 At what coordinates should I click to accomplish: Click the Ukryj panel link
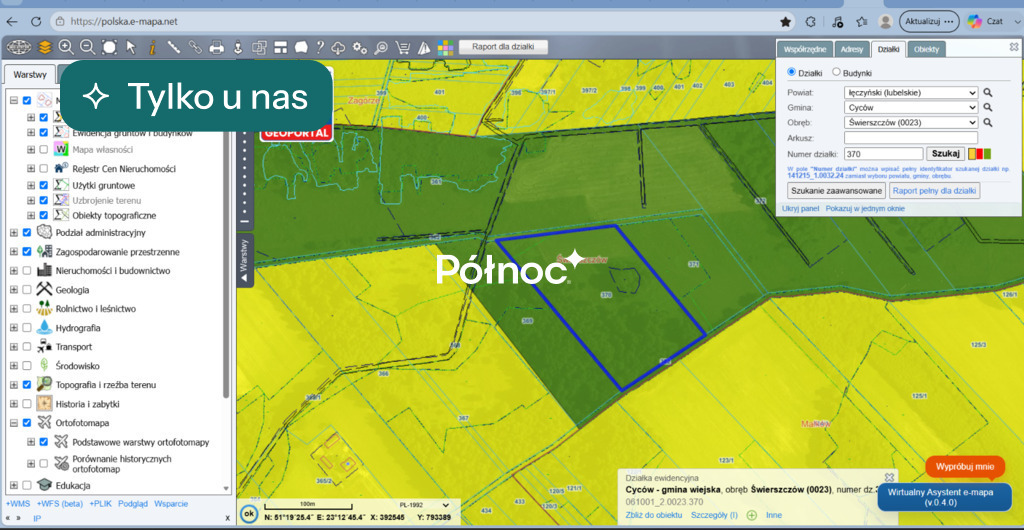tap(801, 209)
